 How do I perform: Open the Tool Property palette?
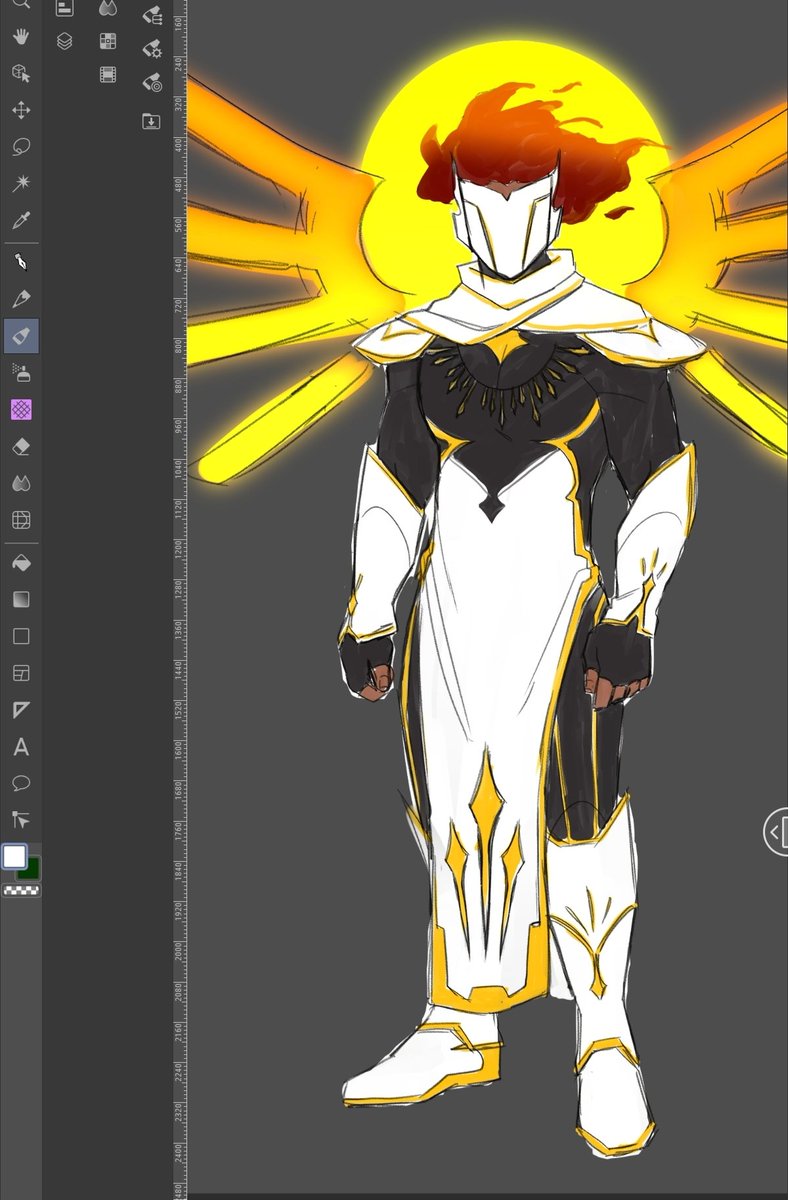click(x=151, y=48)
